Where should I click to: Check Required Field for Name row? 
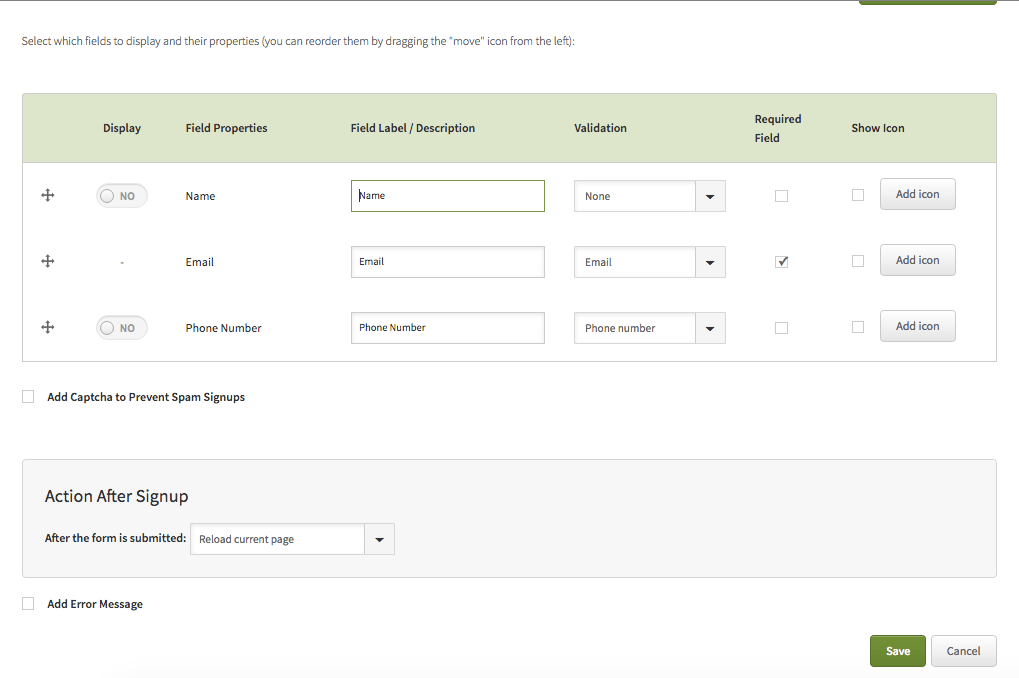[781, 196]
